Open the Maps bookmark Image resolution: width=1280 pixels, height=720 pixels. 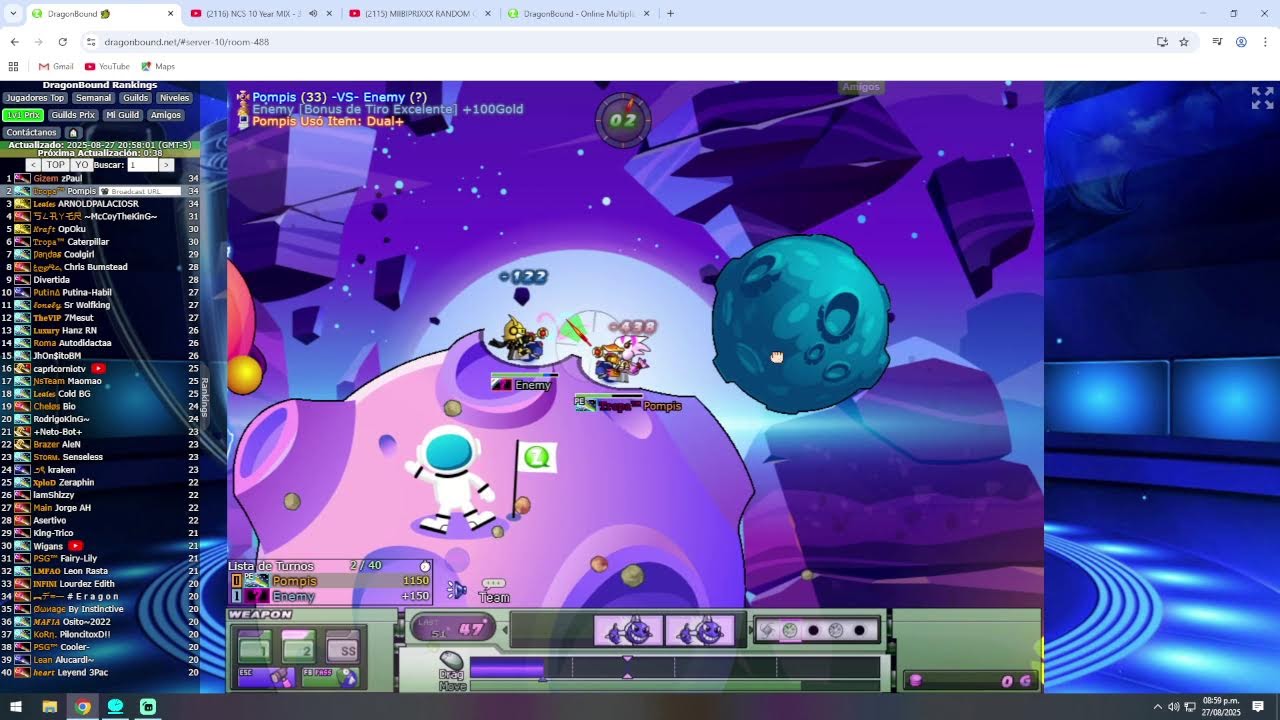(x=158, y=66)
